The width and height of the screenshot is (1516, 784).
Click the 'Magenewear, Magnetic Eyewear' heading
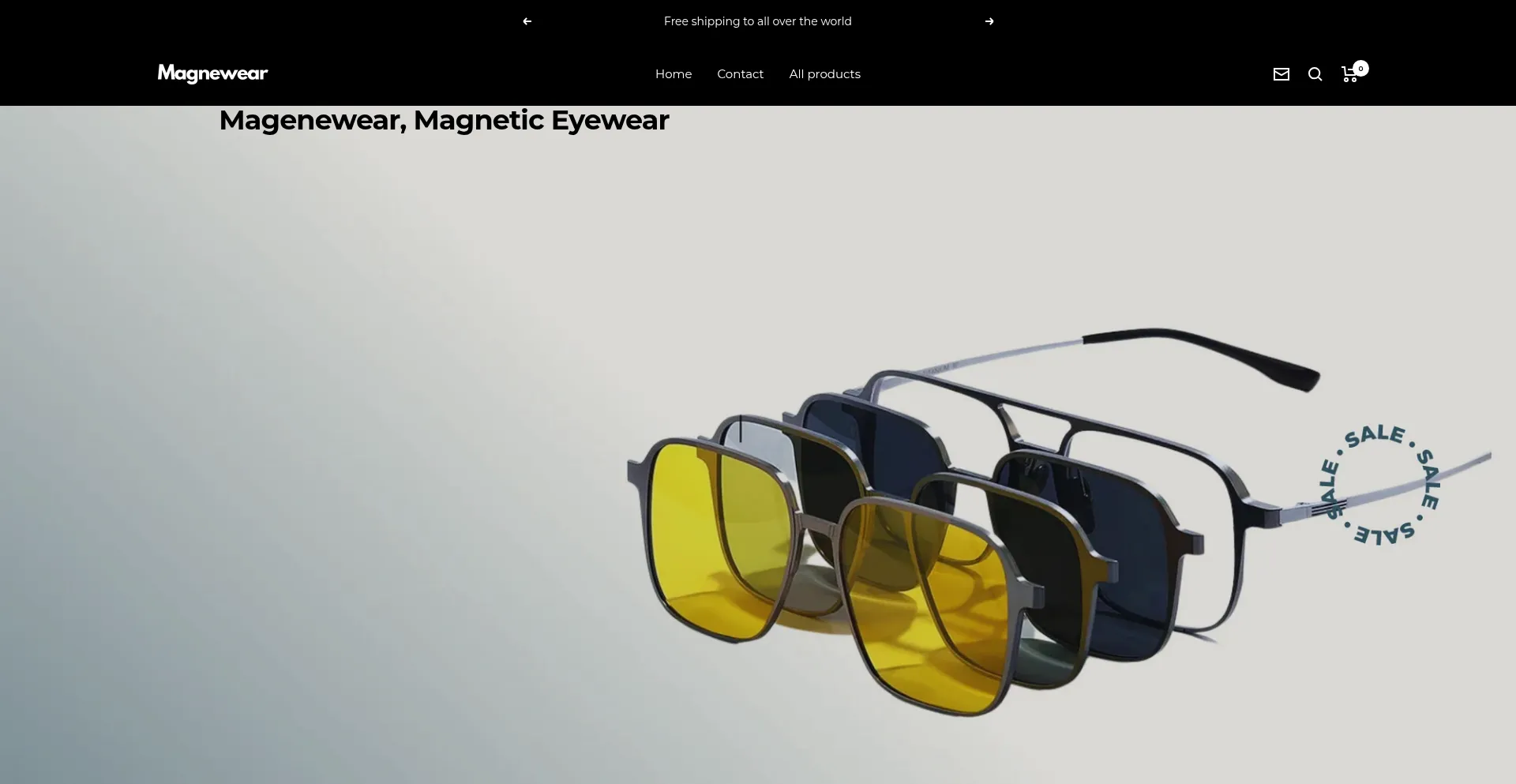444,120
